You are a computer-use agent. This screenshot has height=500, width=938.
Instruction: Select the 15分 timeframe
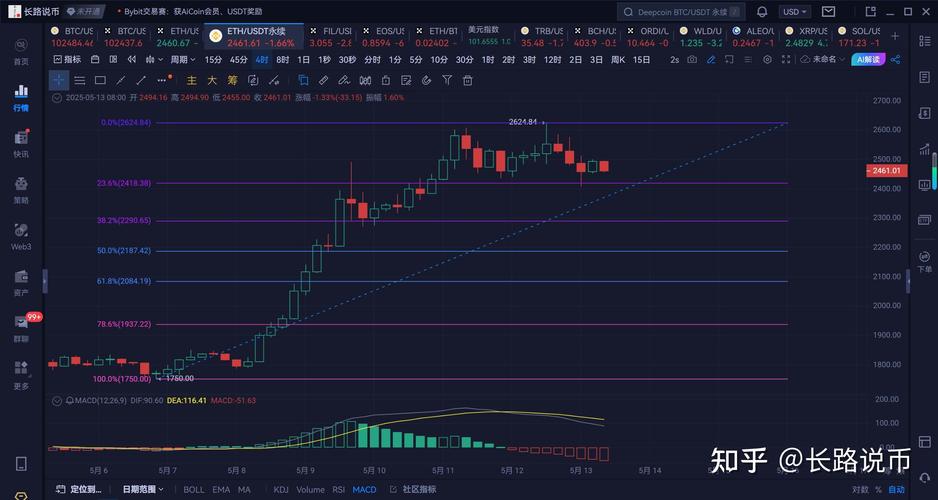pyautogui.click(x=213, y=59)
